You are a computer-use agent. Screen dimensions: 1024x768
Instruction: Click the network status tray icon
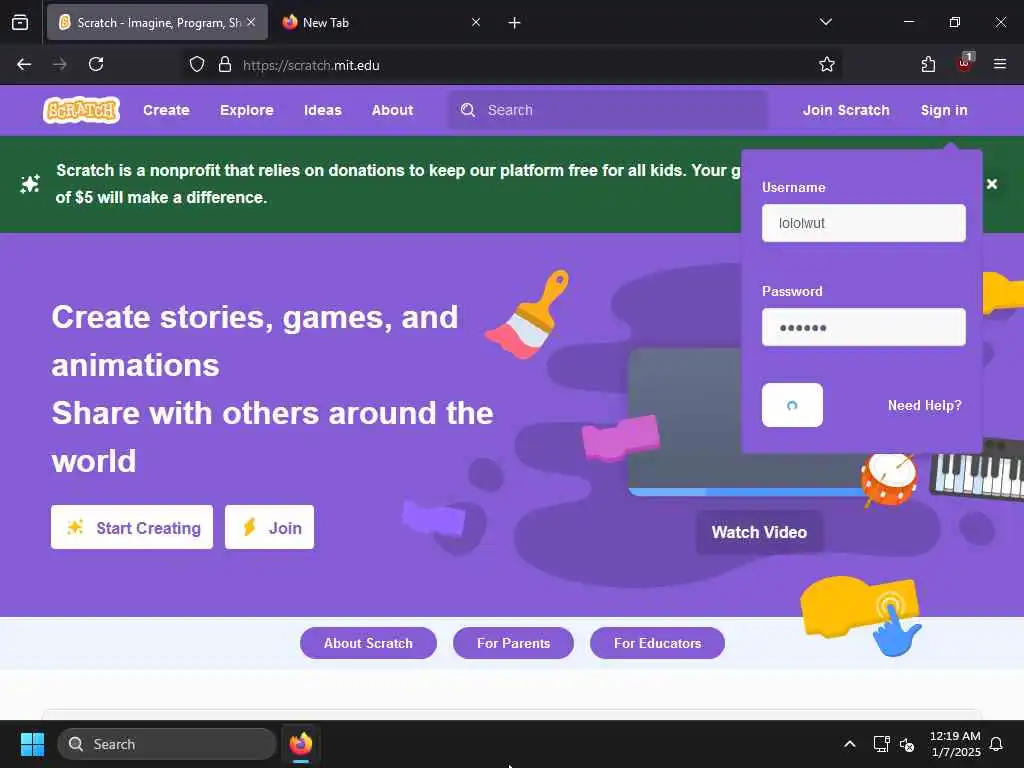(x=882, y=744)
